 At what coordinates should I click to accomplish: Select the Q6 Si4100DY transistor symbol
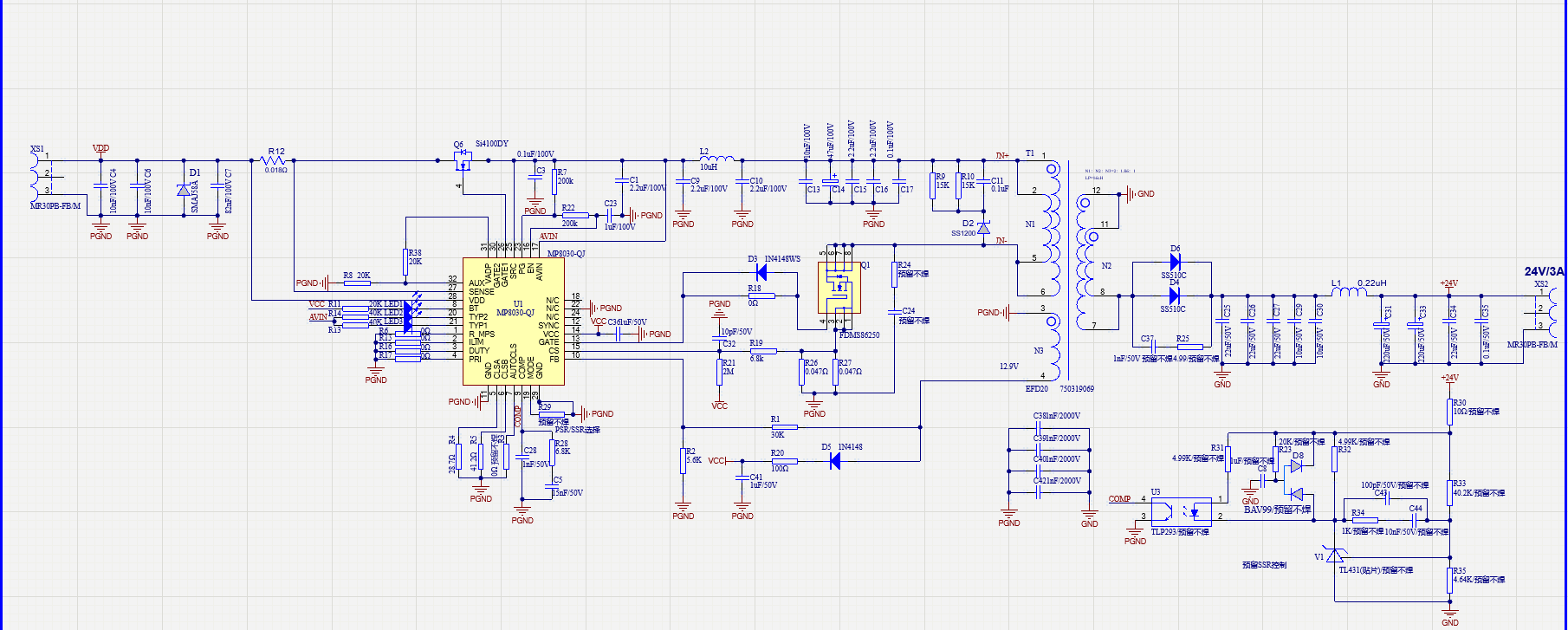[463, 161]
